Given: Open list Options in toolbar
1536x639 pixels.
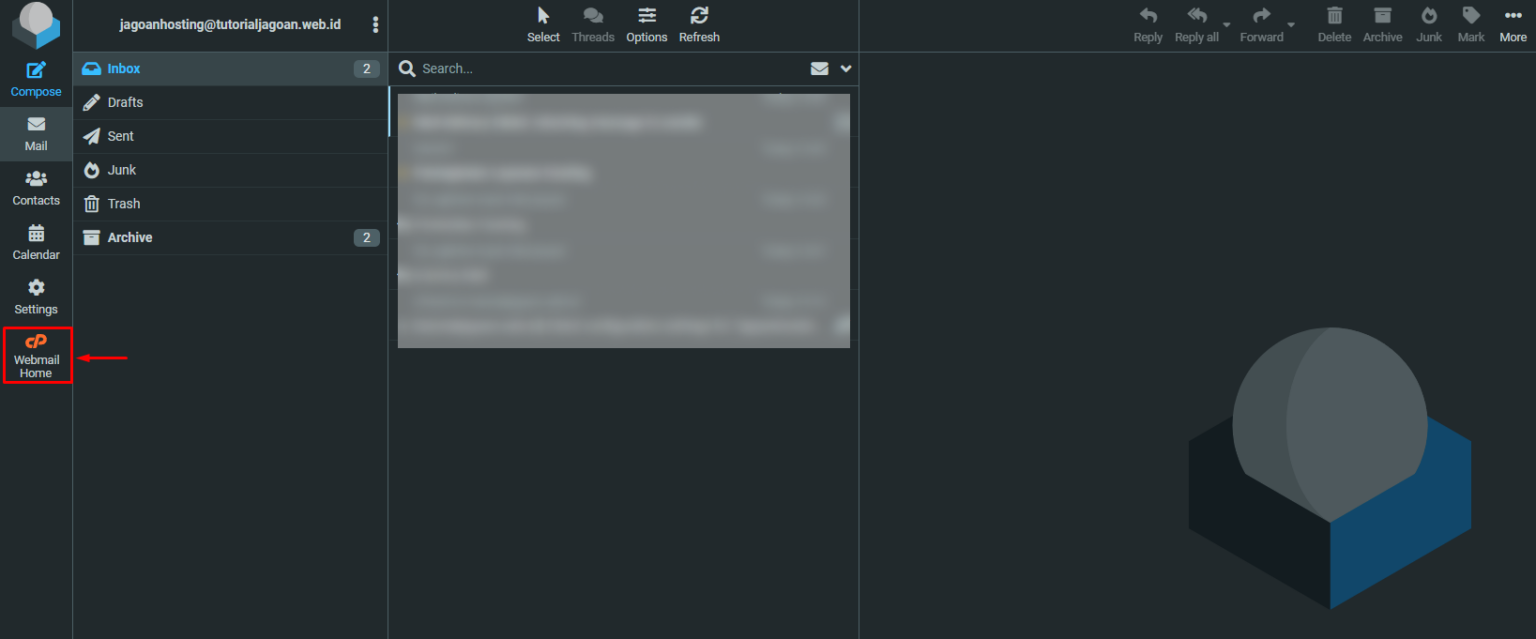Looking at the screenshot, I should pos(647,25).
